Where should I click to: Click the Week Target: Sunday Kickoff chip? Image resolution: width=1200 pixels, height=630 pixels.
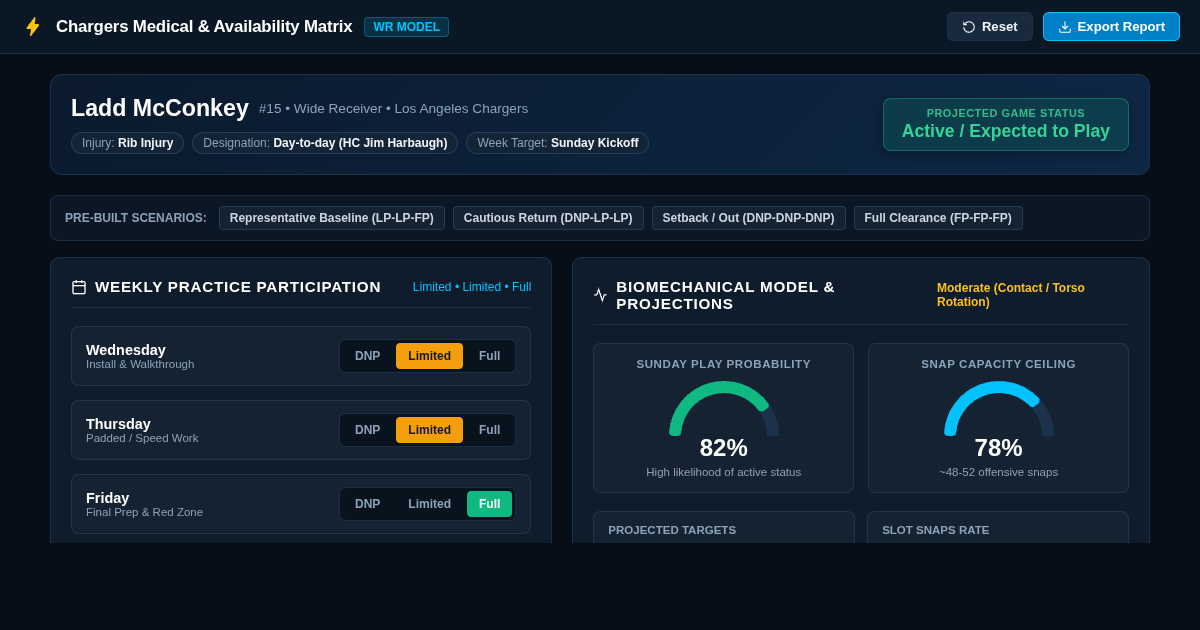[558, 143]
